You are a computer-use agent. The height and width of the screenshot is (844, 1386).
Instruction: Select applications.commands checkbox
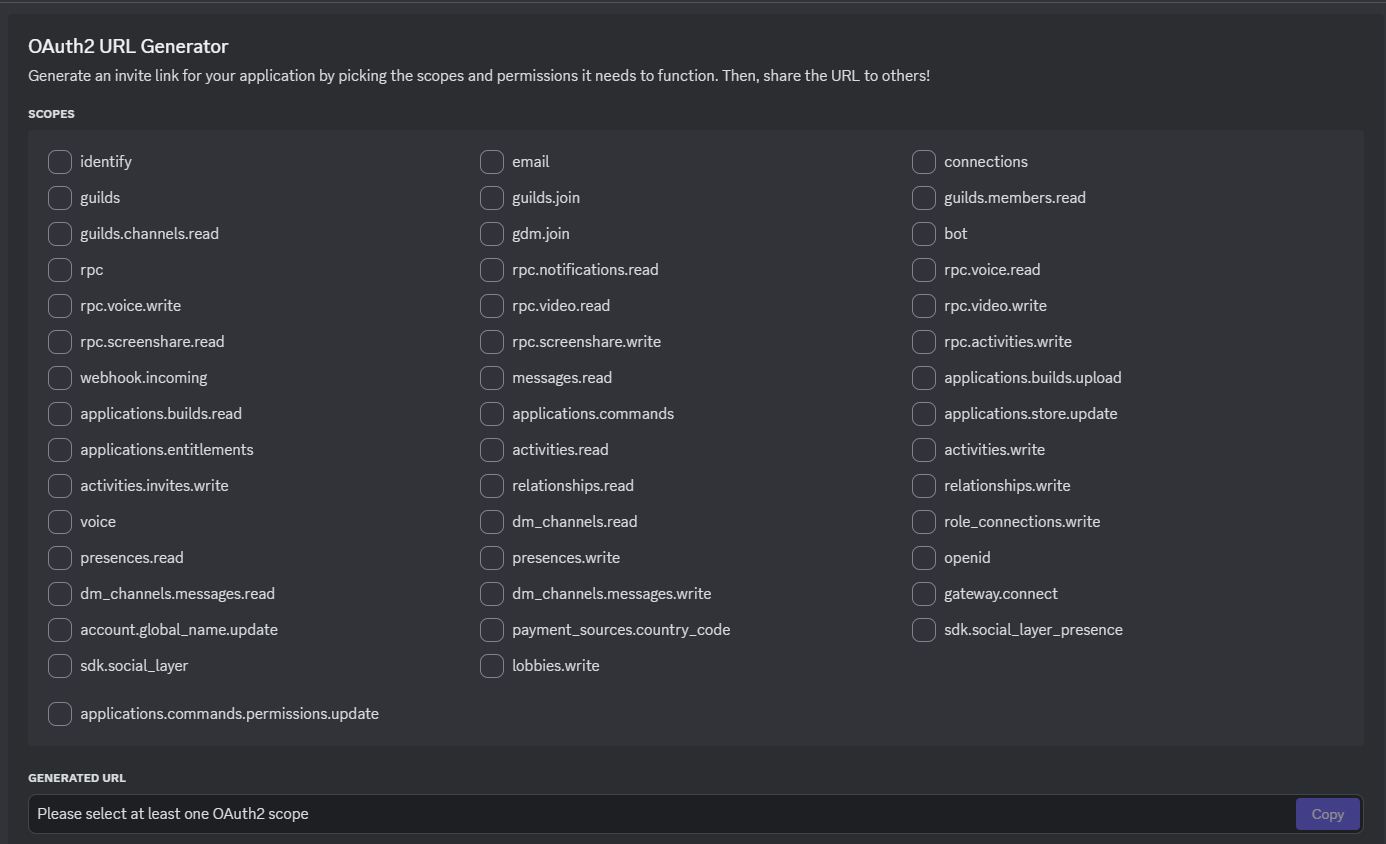[x=492, y=414]
